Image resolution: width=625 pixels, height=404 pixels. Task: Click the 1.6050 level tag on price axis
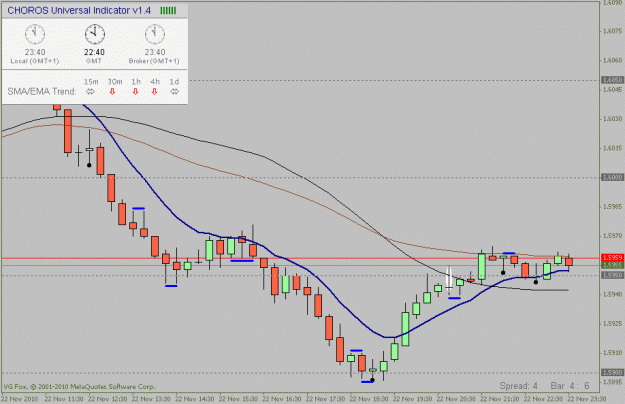coord(612,80)
